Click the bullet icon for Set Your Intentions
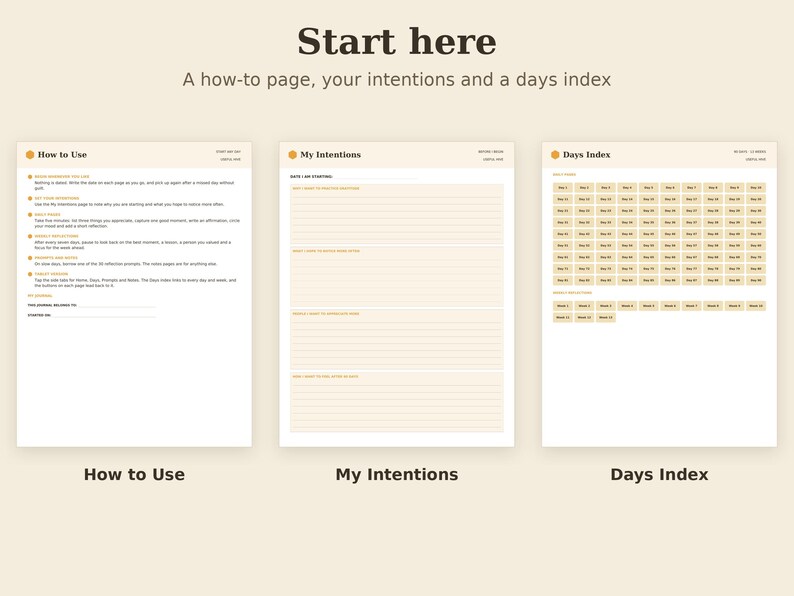Screen dimensions: 794x596 click(x=30, y=198)
